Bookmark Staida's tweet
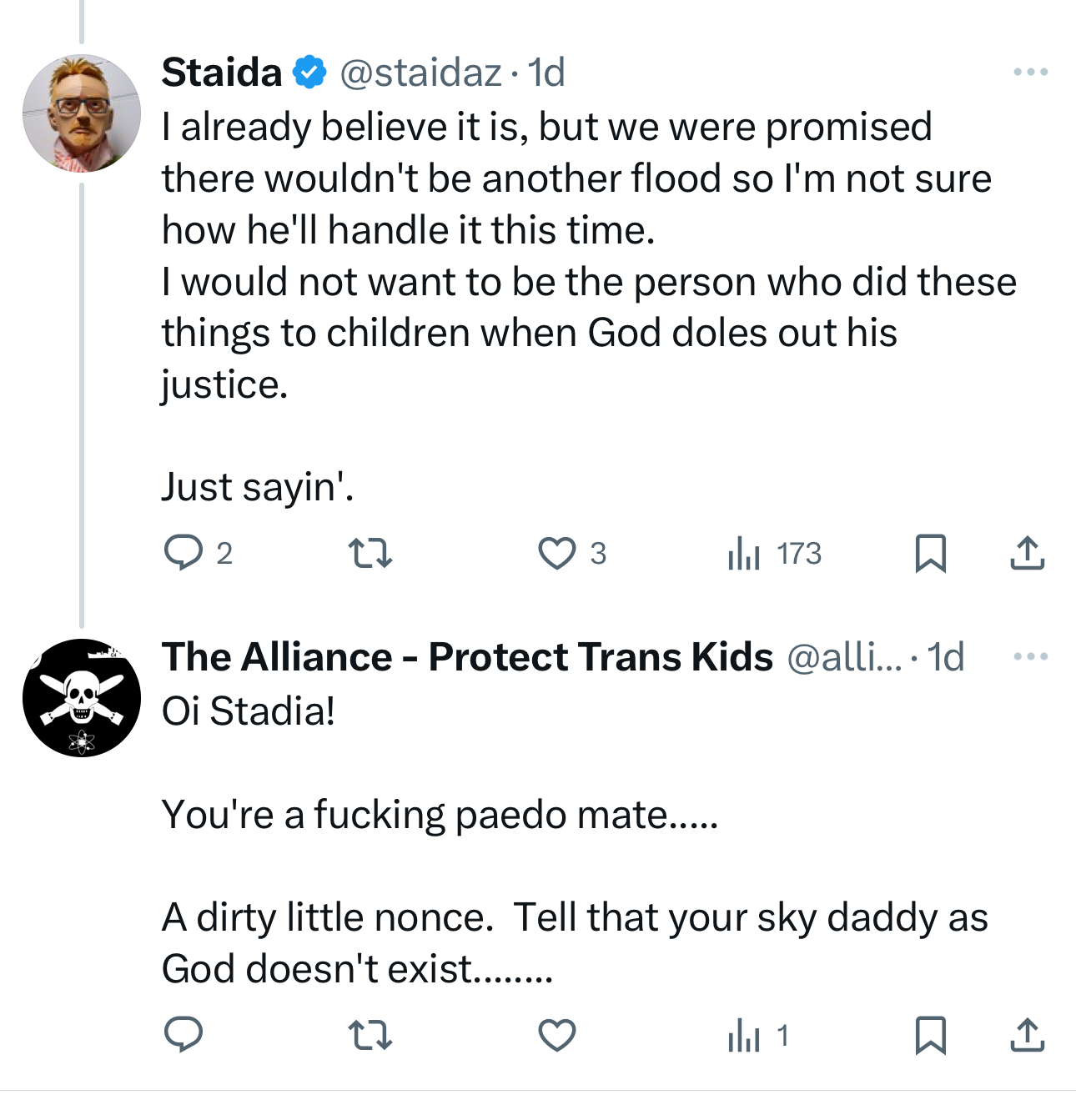Screen dimensions: 1076x1120 pos(930,553)
